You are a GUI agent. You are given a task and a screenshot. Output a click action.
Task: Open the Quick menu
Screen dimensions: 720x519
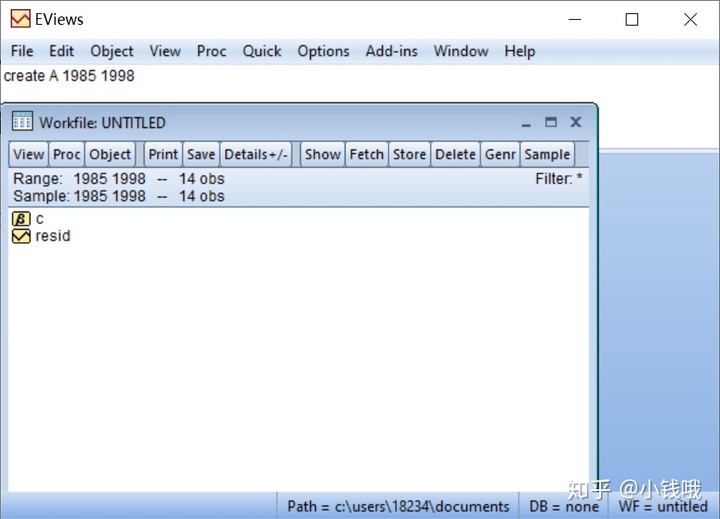262,51
